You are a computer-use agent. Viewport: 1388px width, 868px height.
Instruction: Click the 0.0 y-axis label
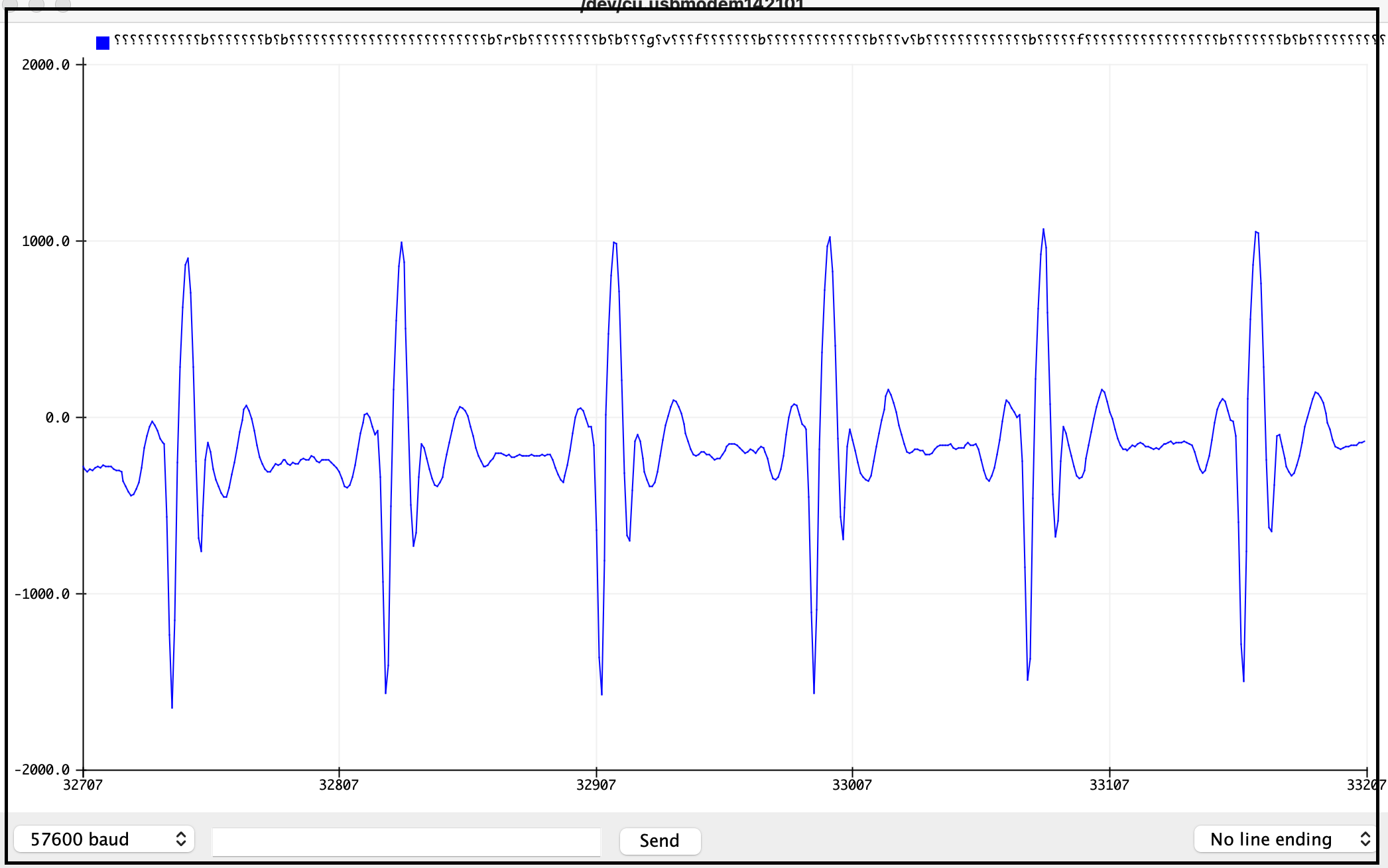coord(58,417)
